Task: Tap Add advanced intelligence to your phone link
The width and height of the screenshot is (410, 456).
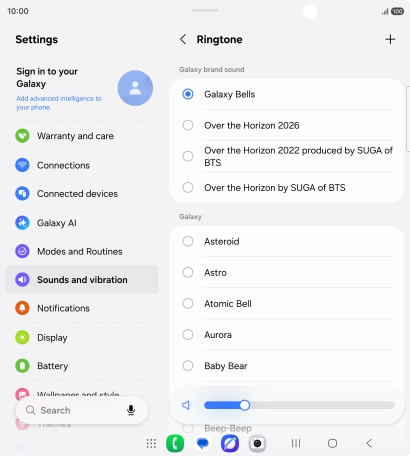Action: [59, 103]
